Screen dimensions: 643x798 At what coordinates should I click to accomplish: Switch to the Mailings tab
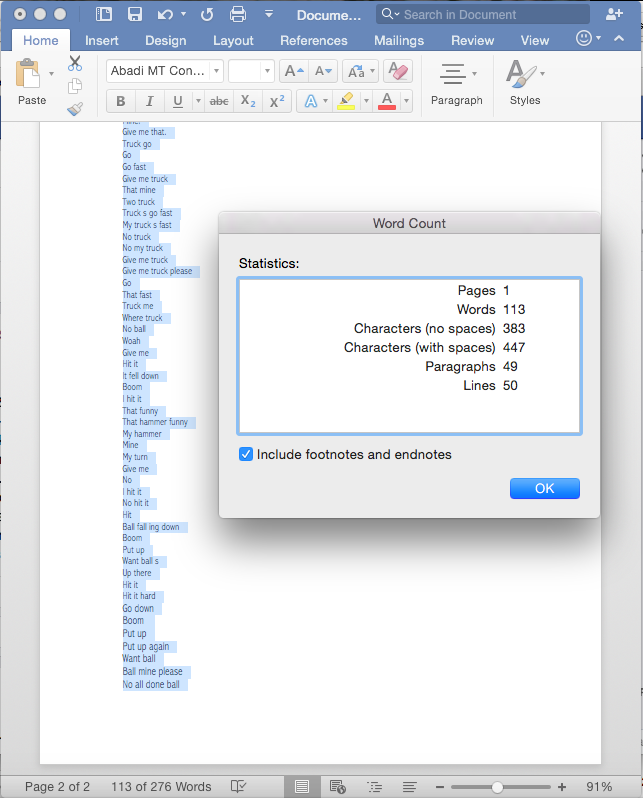pos(399,40)
